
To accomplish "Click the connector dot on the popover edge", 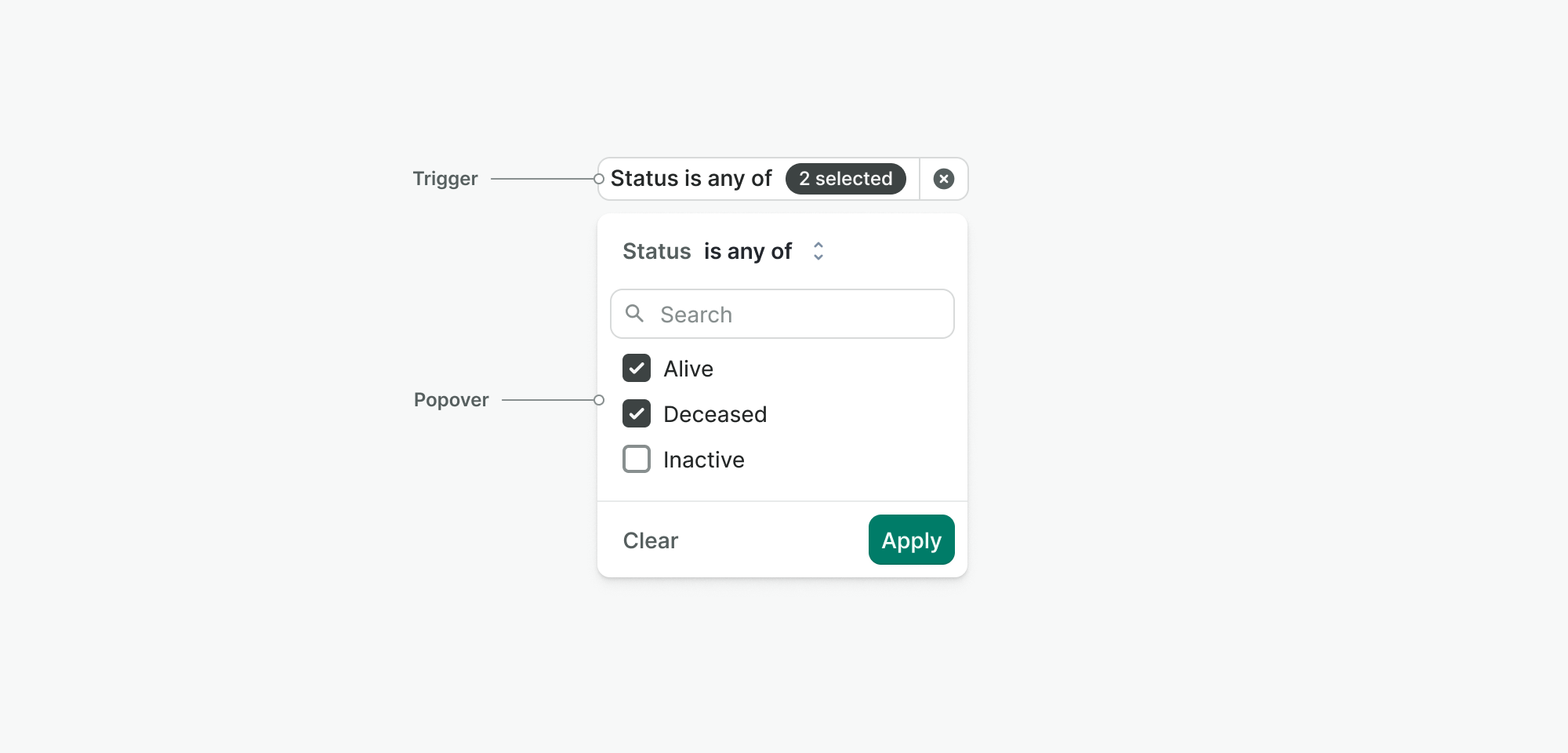I will point(599,400).
